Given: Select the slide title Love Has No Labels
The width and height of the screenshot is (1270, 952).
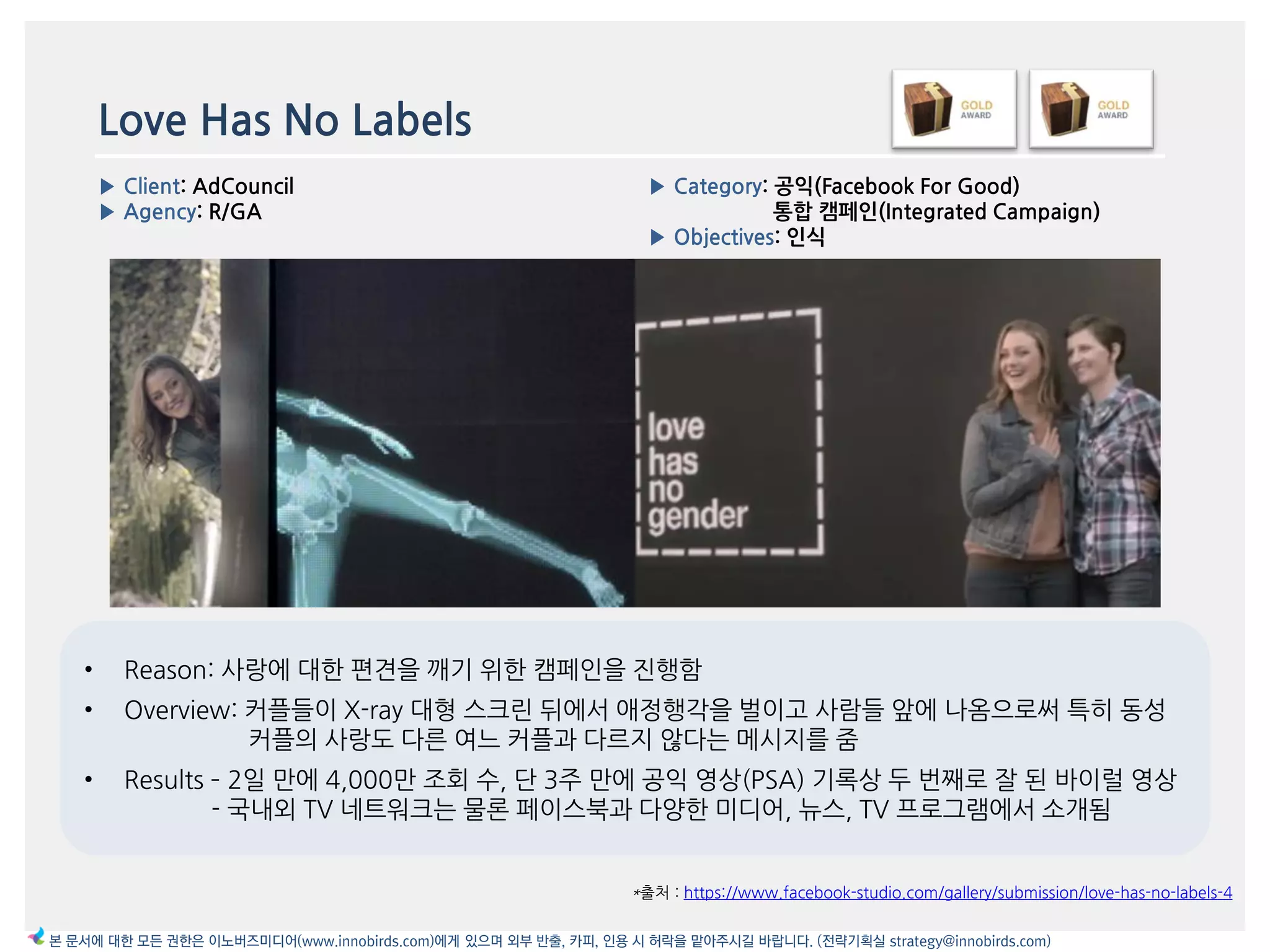Looking at the screenshot, I should tap(285, 120).
